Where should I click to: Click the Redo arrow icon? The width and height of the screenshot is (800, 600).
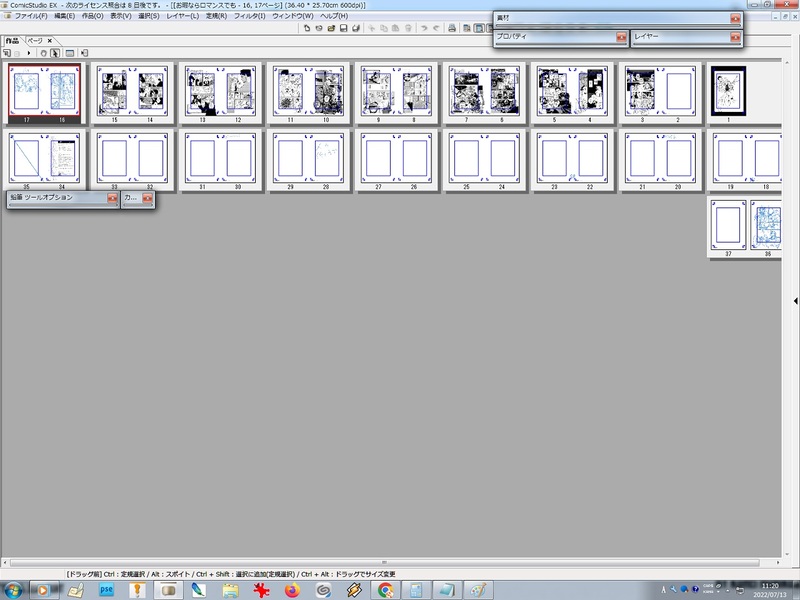(436, 28)
